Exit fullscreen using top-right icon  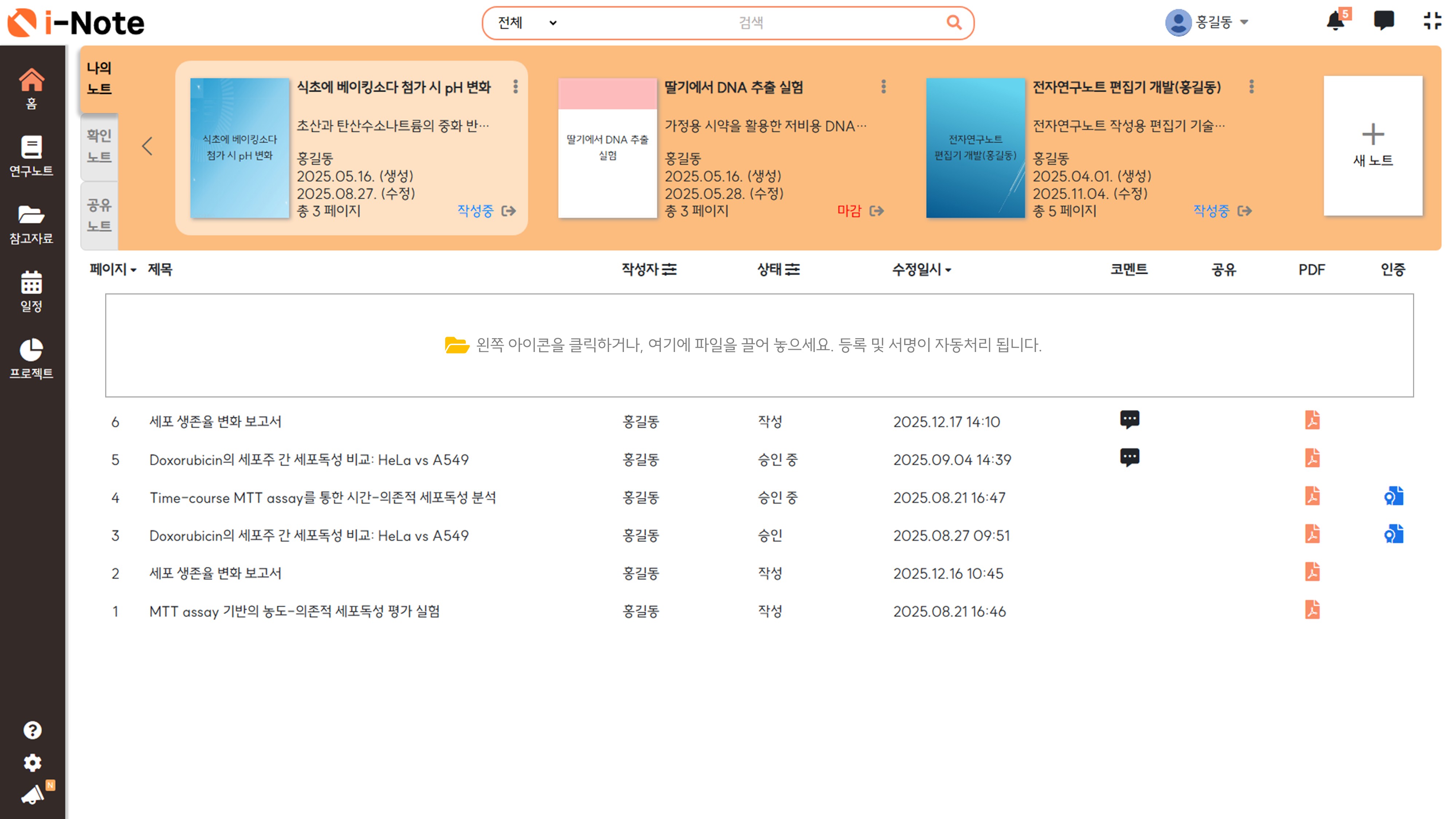[1432, 21]
